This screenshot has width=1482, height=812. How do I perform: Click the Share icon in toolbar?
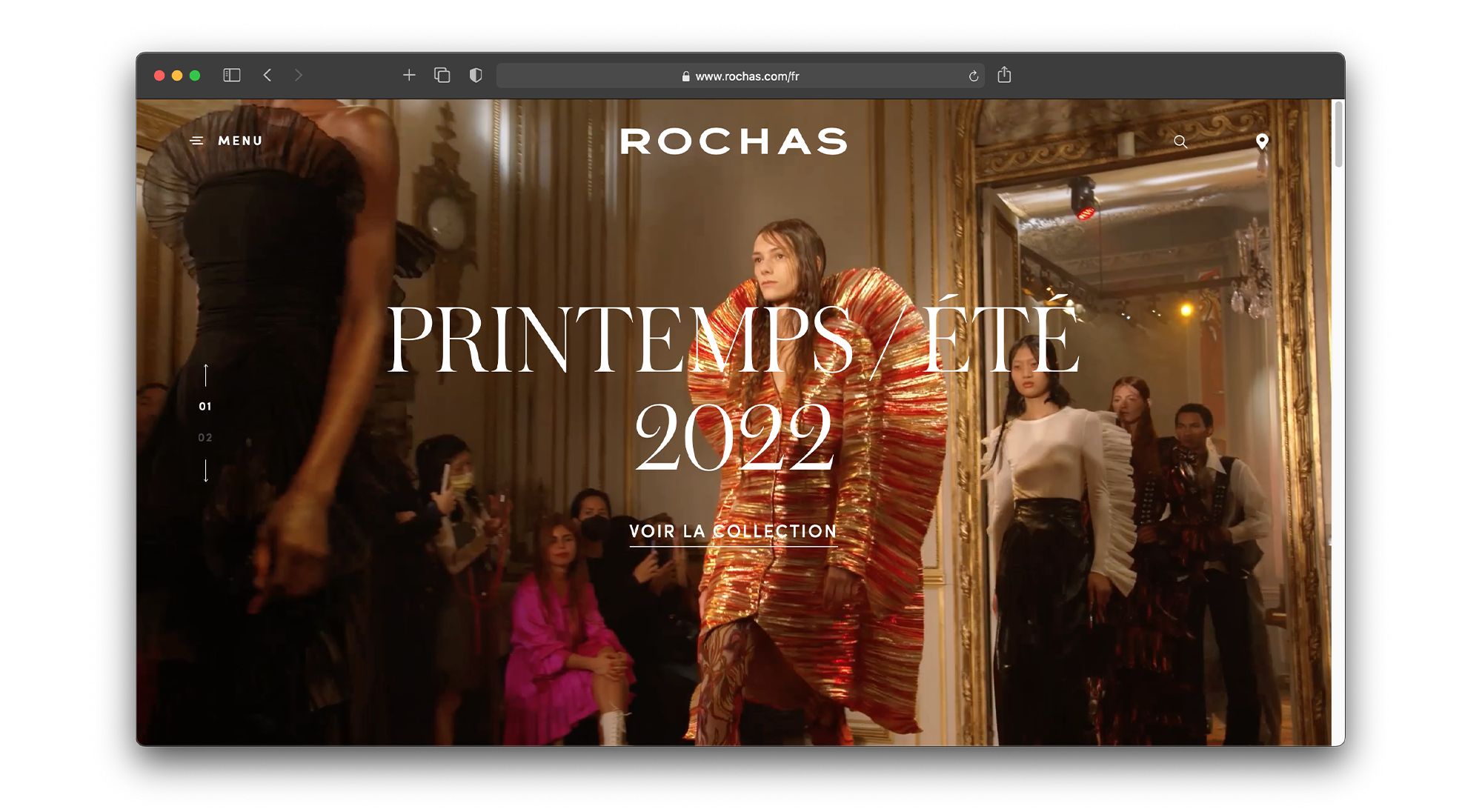[x=1004, y=75]
